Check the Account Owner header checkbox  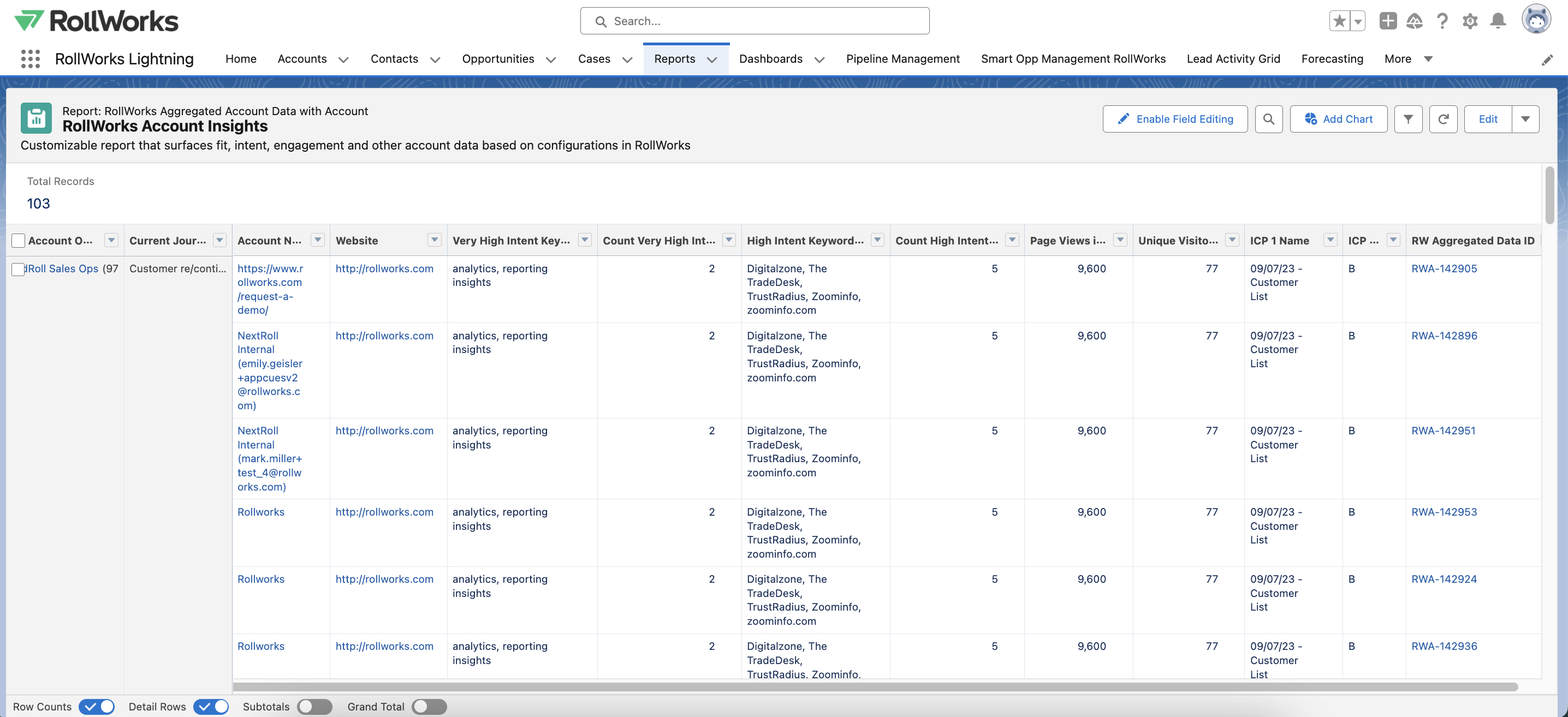18,240
